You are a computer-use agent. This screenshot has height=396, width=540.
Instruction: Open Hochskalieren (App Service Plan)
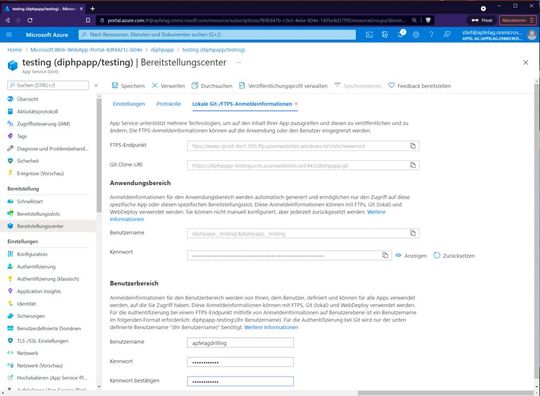(52, 378)
